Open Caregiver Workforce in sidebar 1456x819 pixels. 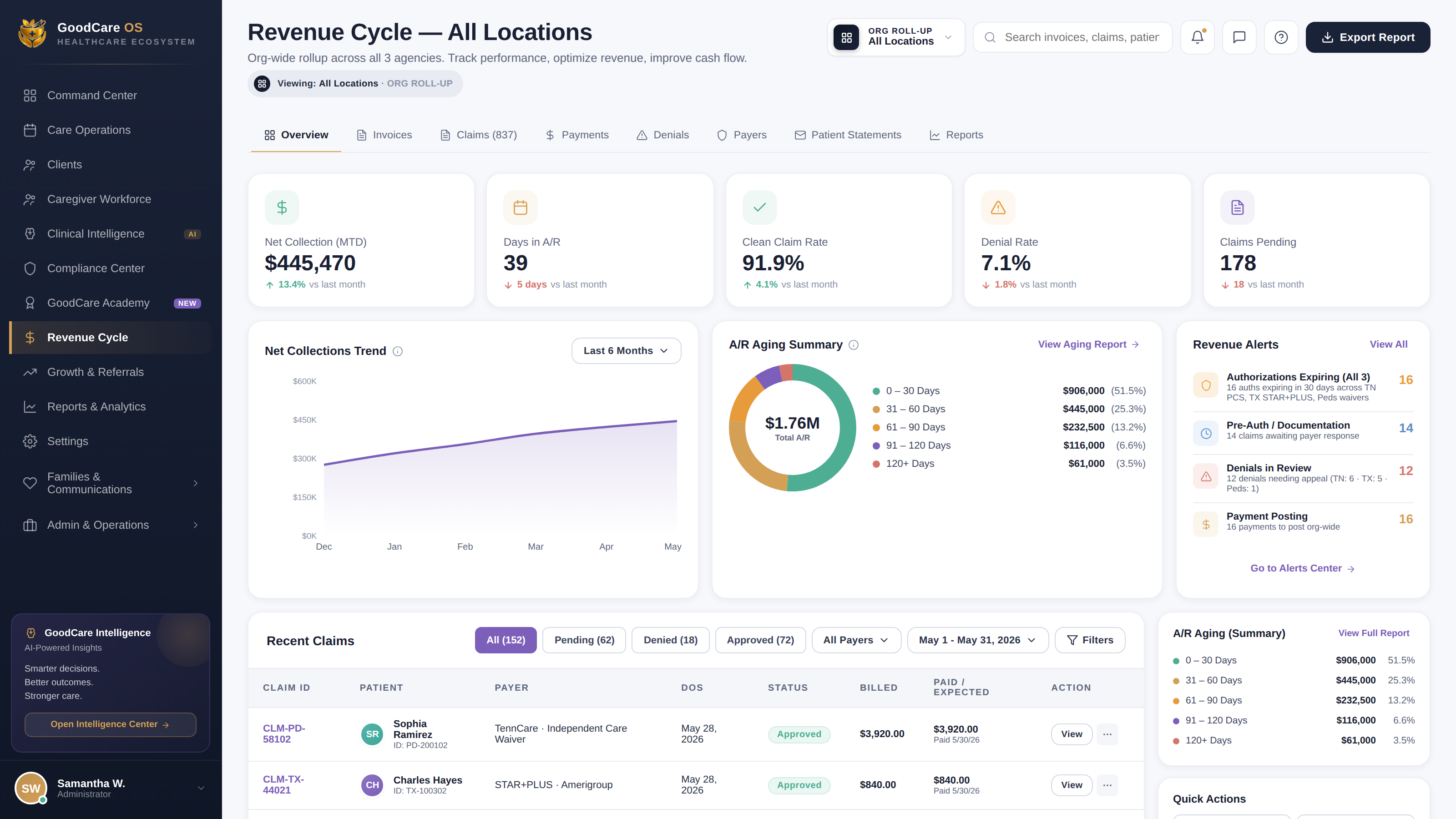point(111,199)
